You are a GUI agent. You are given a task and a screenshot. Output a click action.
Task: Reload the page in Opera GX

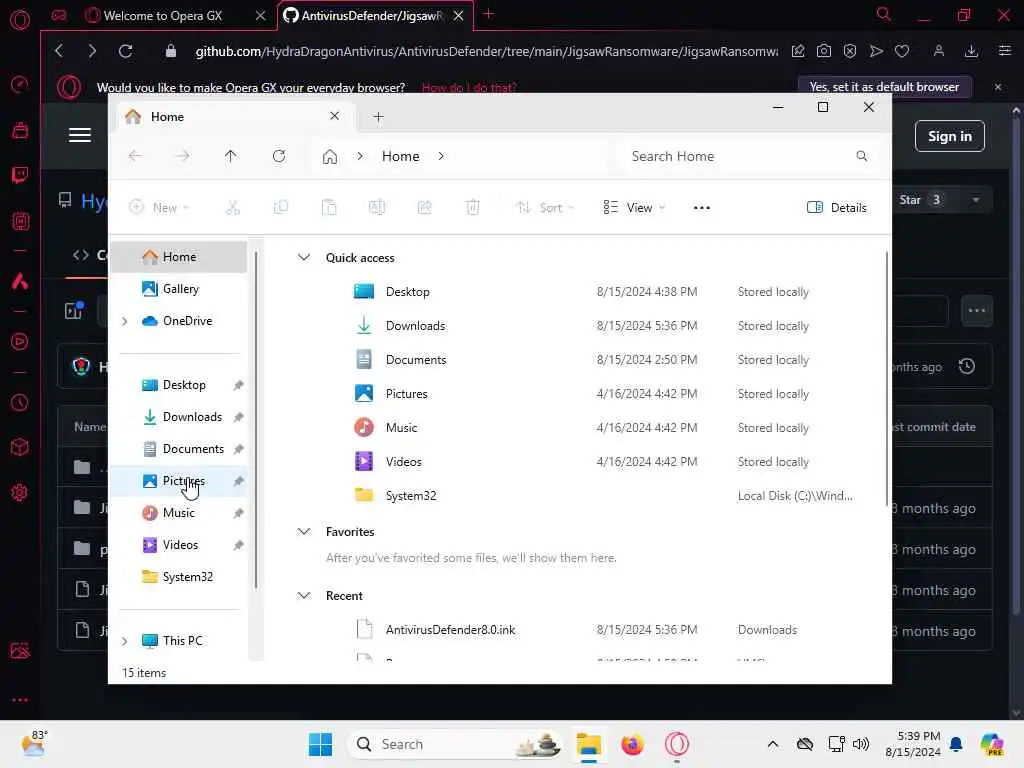click(x=125, y=51)
